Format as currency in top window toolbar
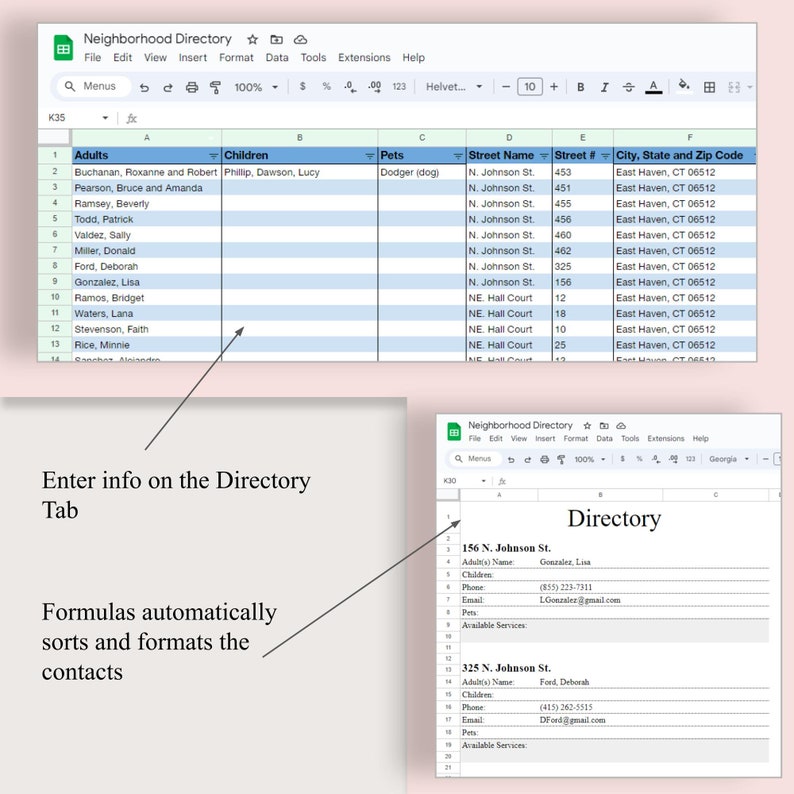The image size is (794, 794). tap(302, 87)
